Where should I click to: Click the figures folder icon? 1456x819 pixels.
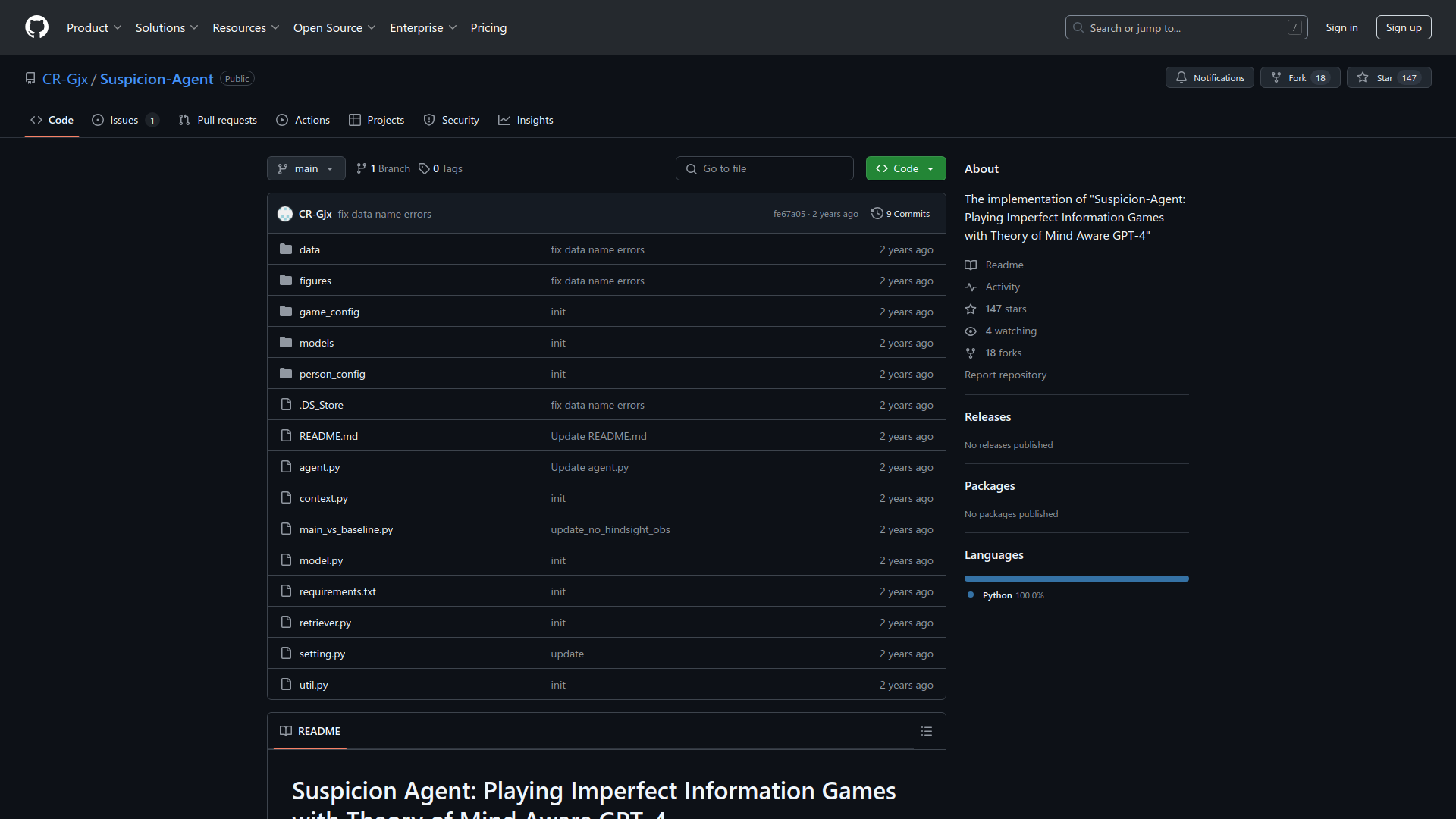[x=286, y=280]
